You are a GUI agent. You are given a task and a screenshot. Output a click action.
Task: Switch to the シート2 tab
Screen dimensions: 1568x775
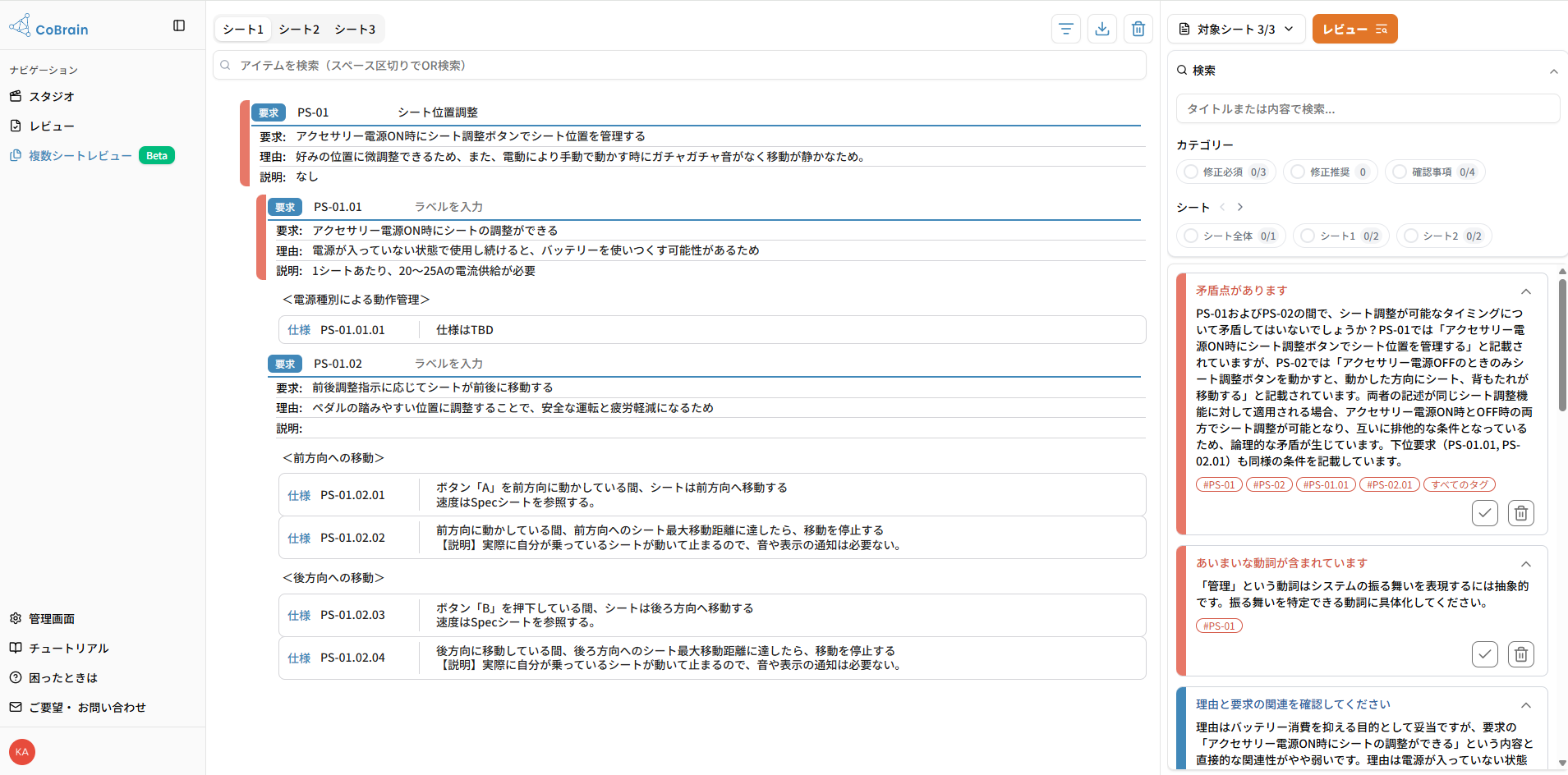point(299,29)
